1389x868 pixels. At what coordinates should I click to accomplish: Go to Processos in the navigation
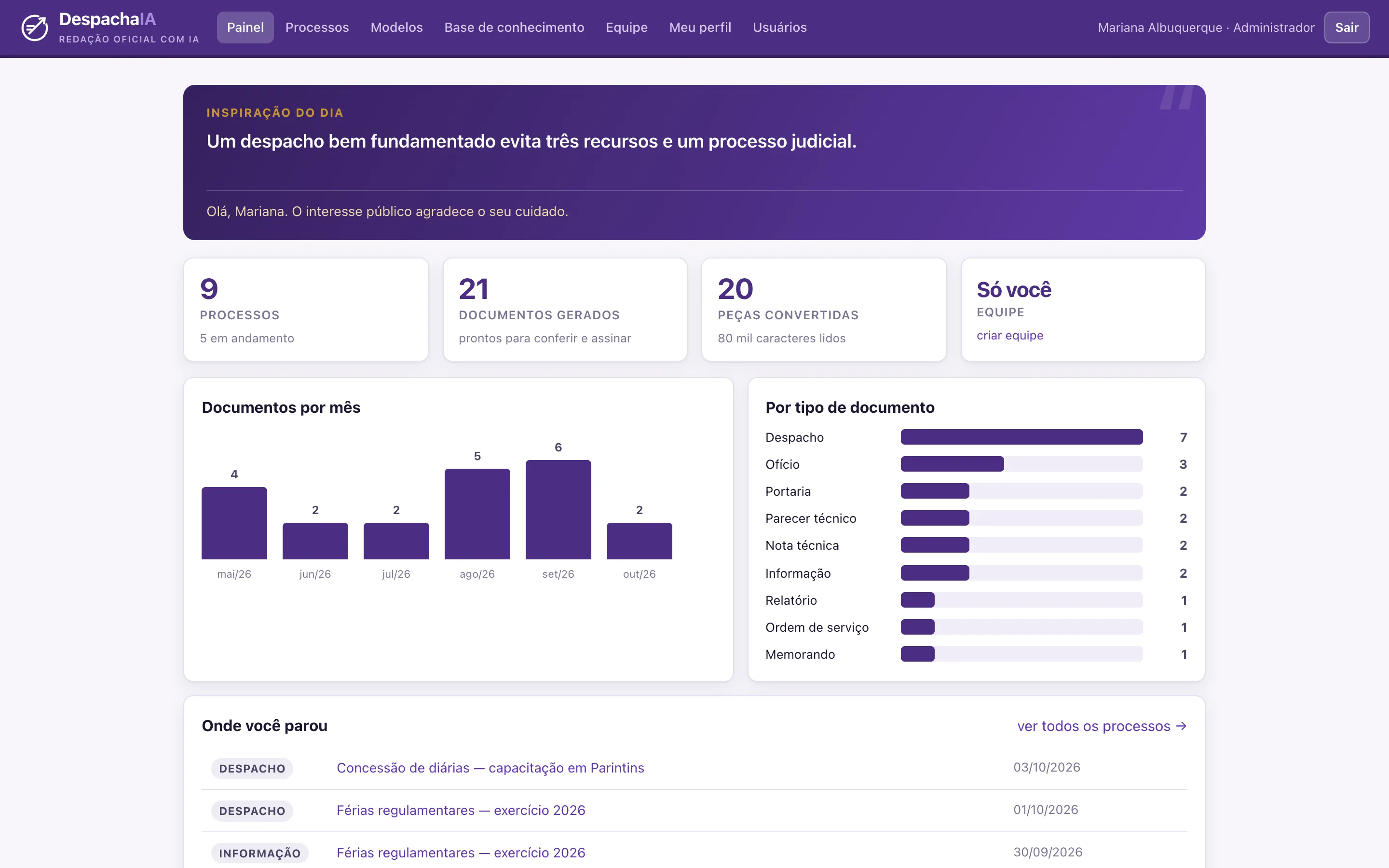coord(317,27)
